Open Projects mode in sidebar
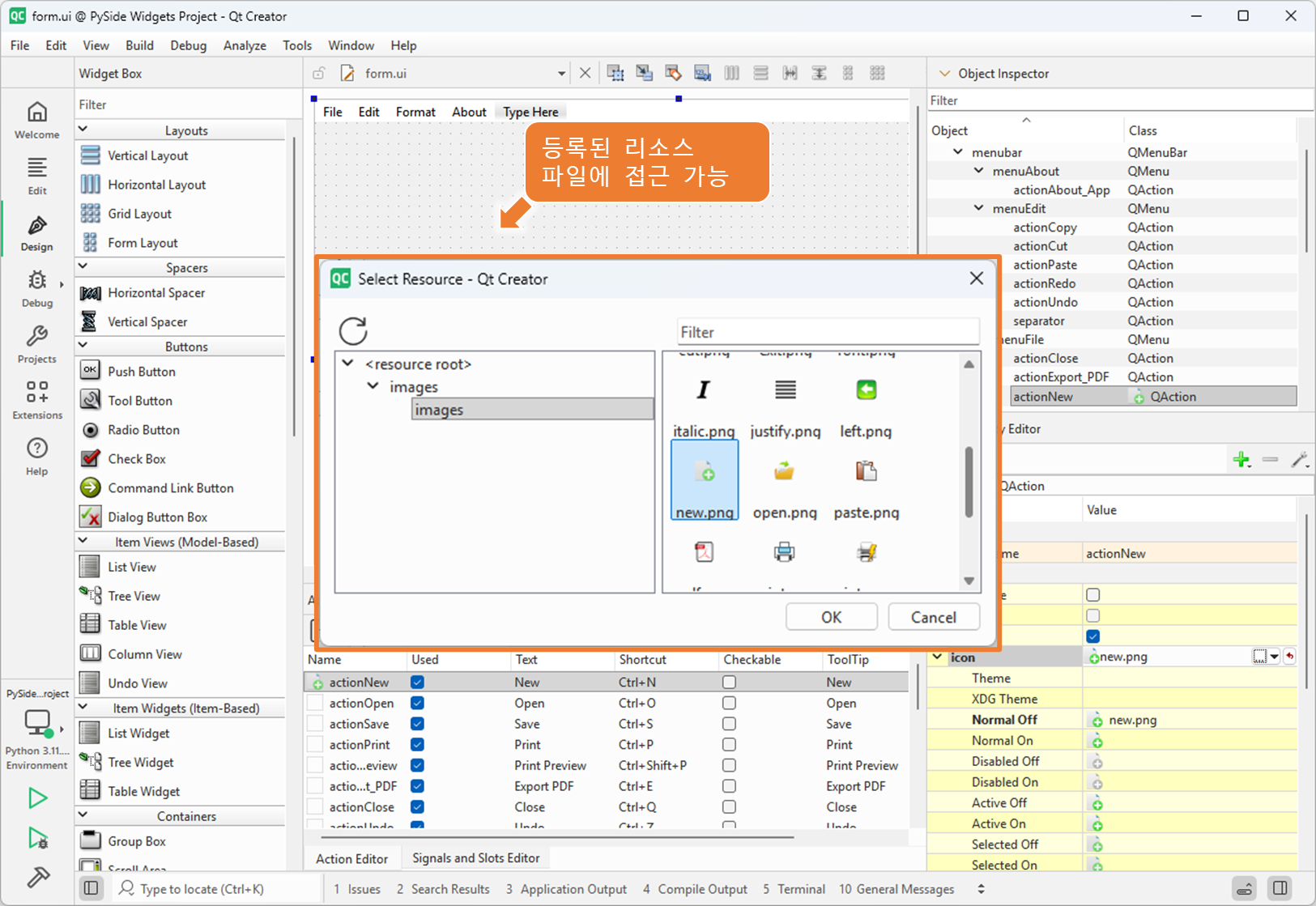The height and width of the screenshot is (906, 1316). coord(37,345)
